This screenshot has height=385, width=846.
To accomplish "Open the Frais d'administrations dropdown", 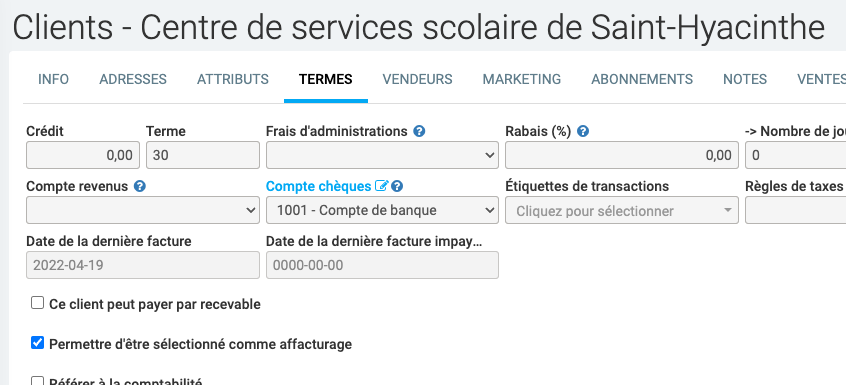I will [382, 155].
